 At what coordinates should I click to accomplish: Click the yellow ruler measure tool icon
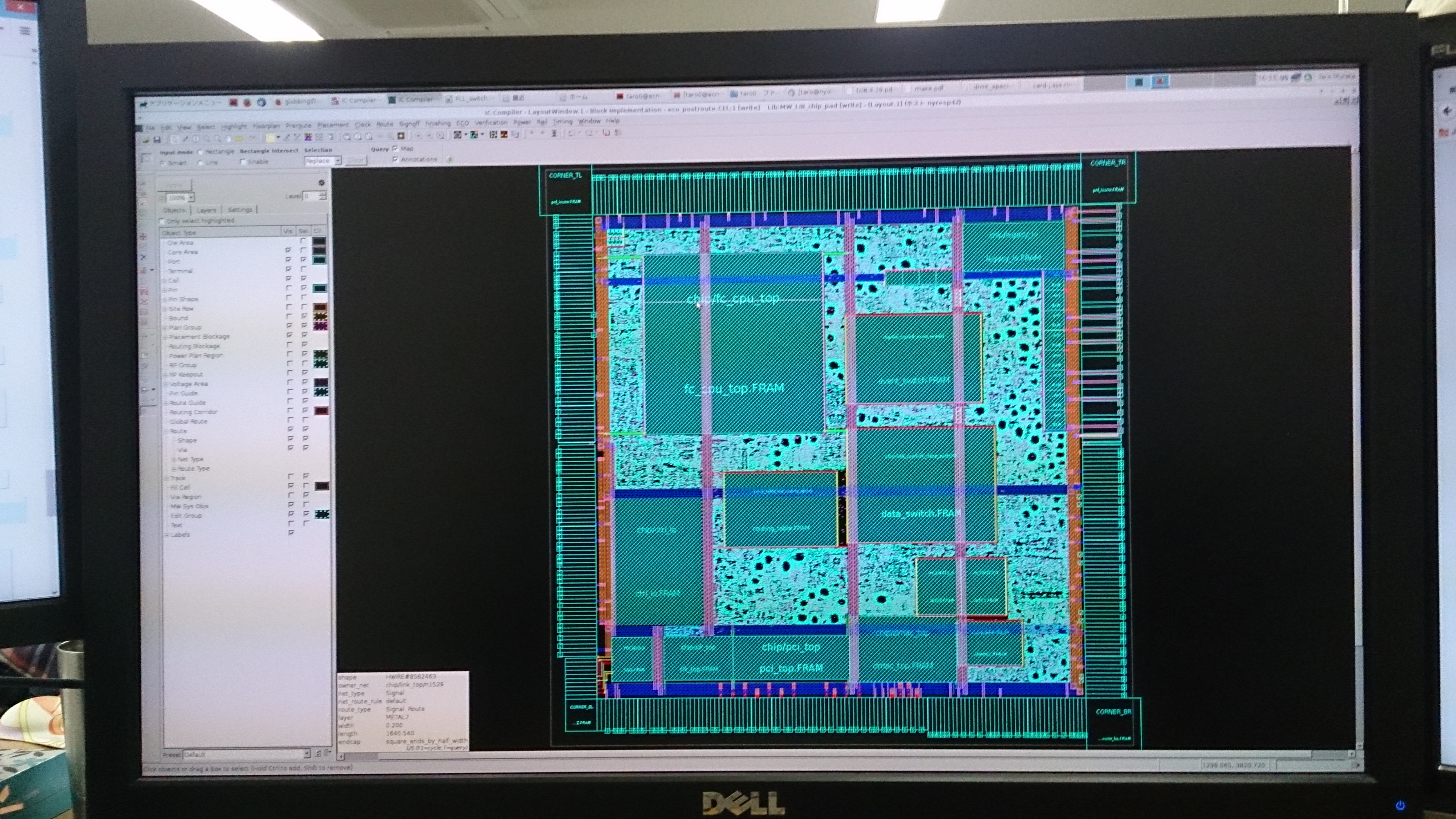pos(239,139)
